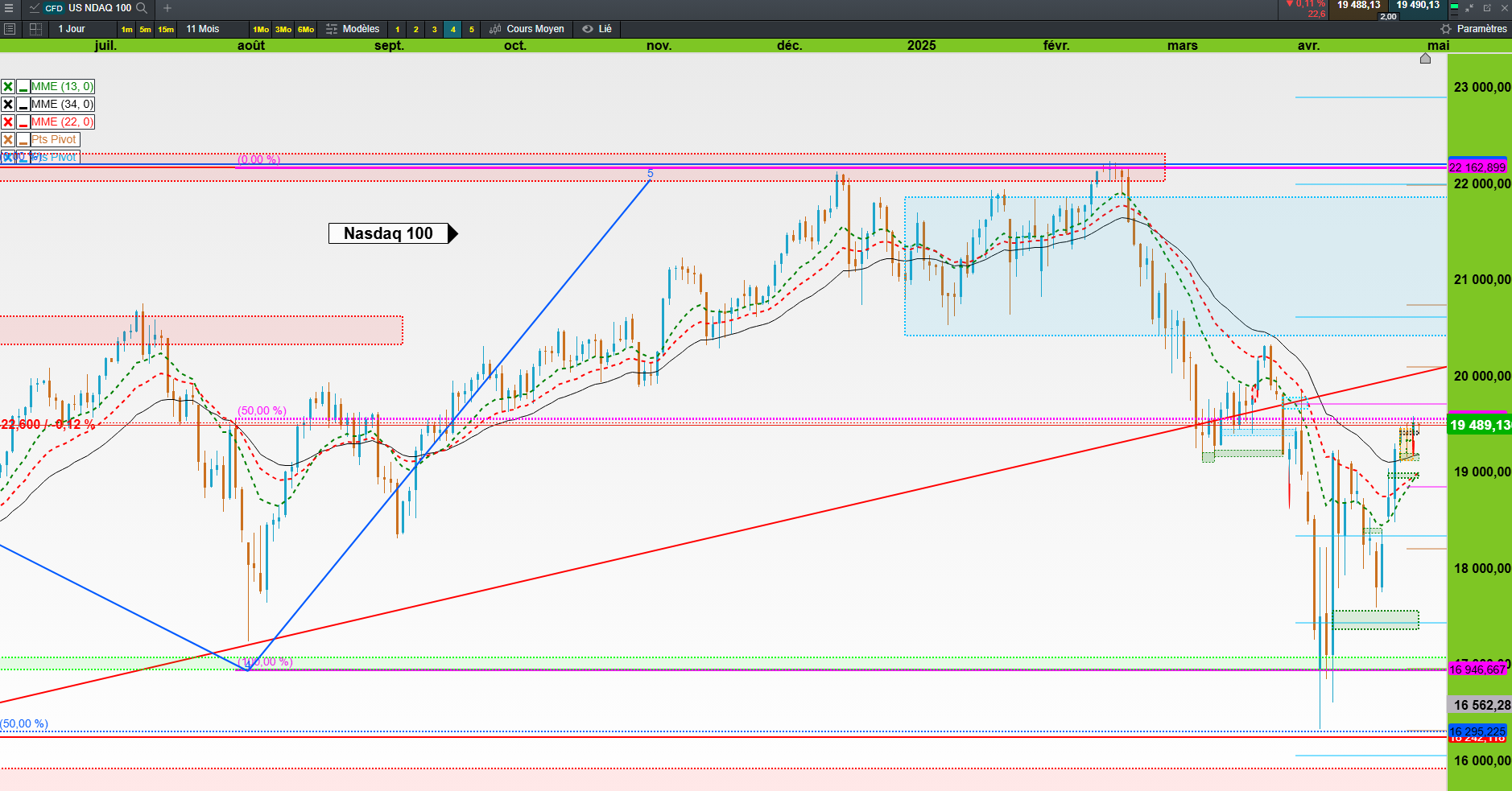Click the déc. label on time axis

tap(790, 46)
